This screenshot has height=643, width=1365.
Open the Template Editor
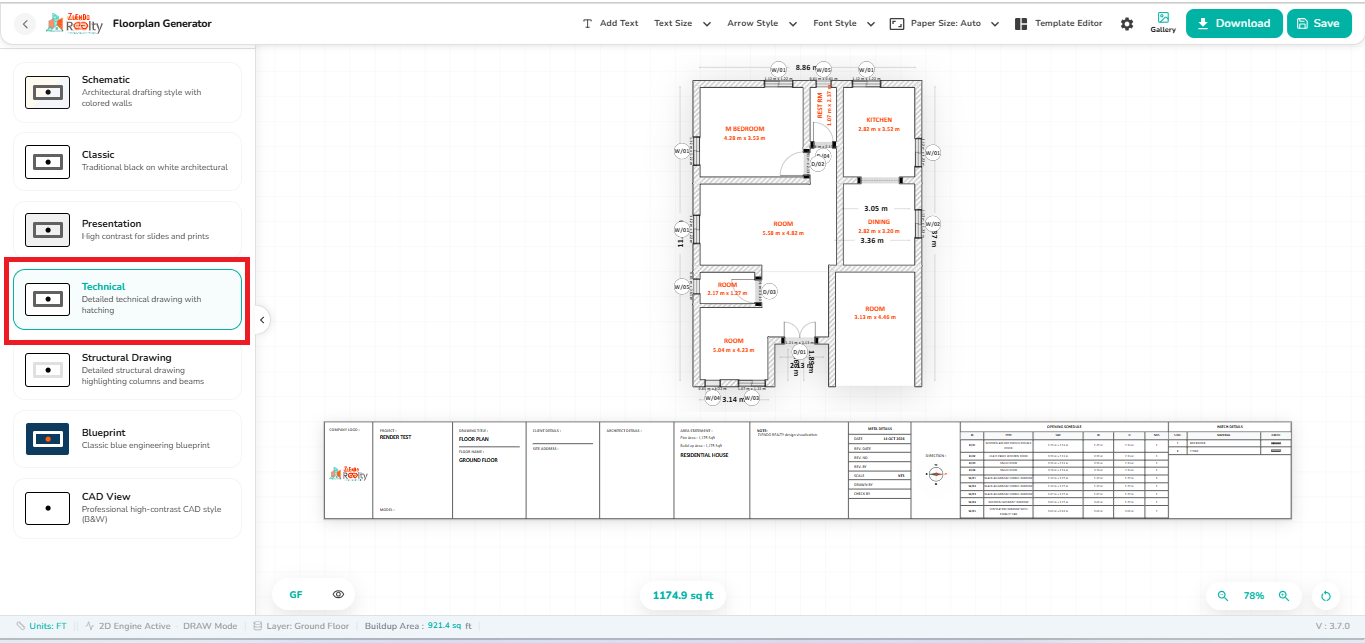coord(1058,23)
